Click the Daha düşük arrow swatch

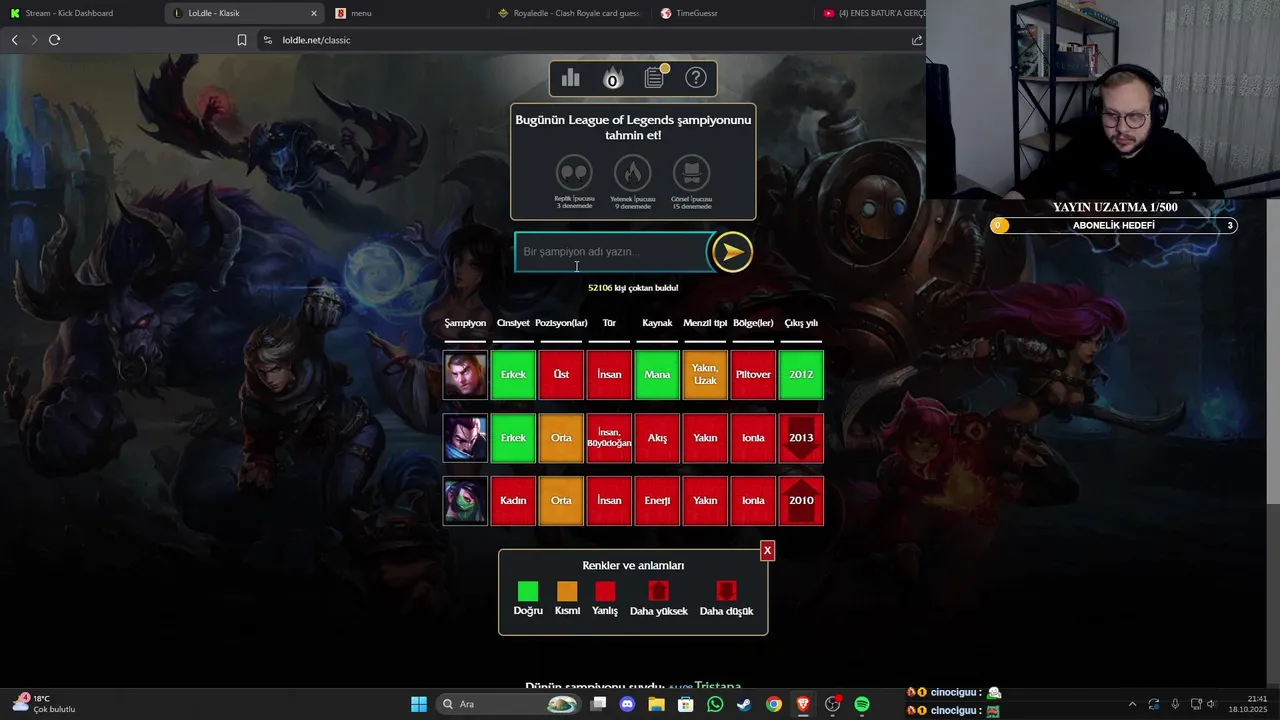[726, 591]
